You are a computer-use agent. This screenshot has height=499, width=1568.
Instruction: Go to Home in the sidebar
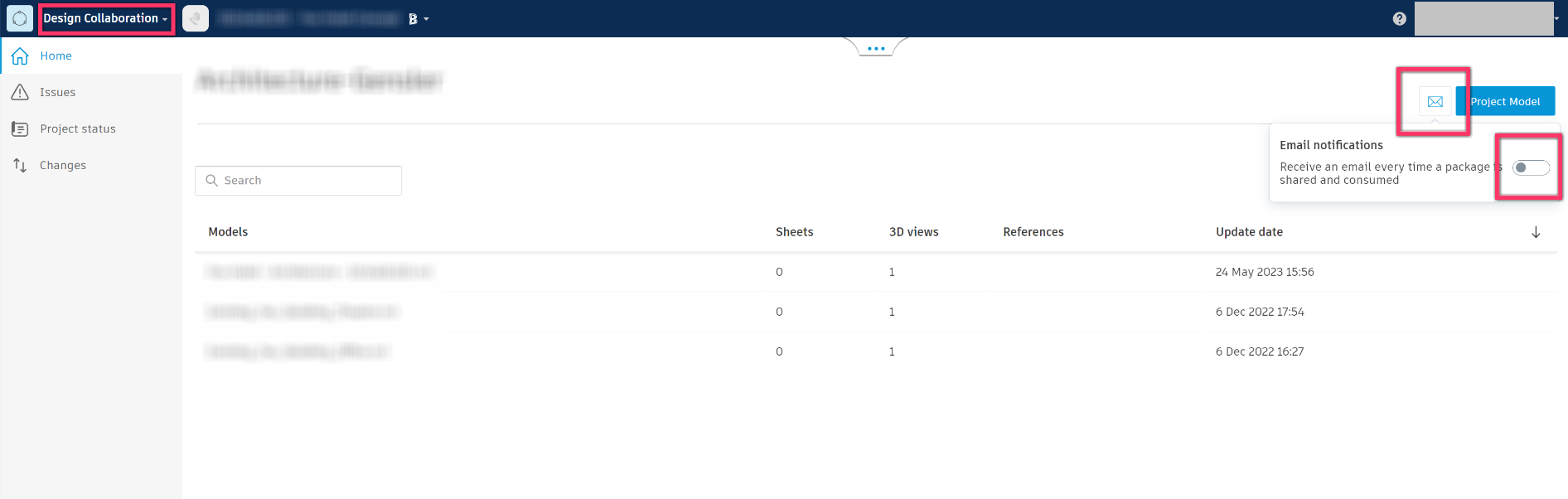tap(91, 56)
